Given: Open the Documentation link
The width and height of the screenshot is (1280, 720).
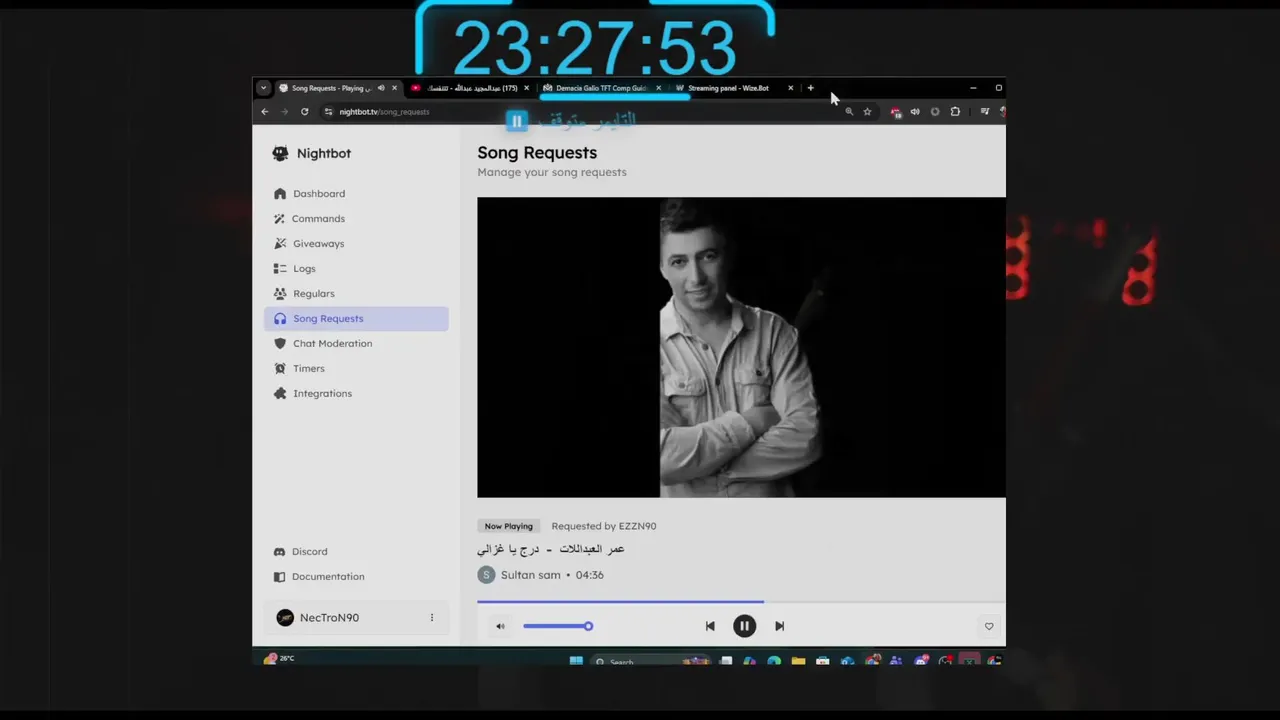Looking at the screenshot, I should [356, 576].
